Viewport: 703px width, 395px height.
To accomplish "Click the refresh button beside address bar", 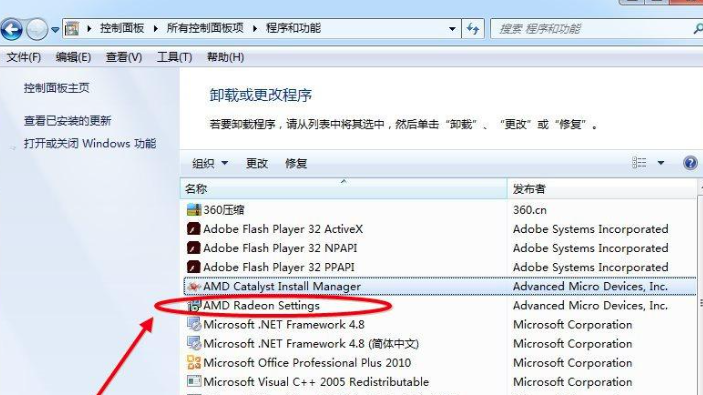I will pyautogui.click(x=473, y=29).
